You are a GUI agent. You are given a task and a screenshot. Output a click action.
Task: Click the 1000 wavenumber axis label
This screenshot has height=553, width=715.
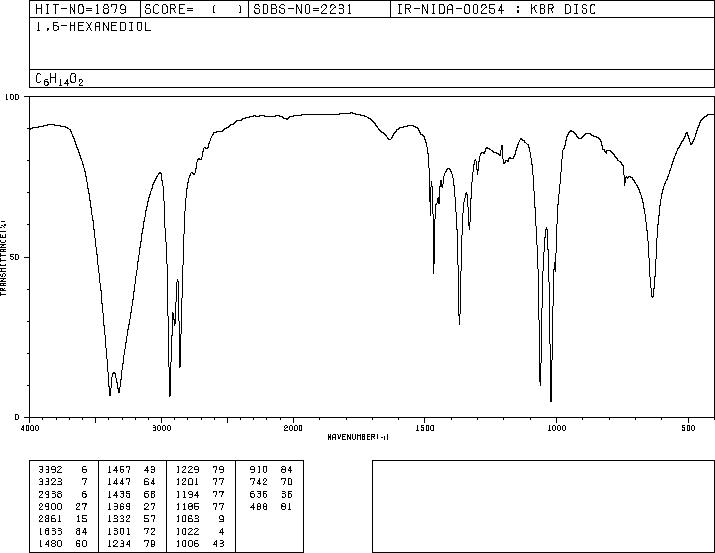[x=557, y=428]
